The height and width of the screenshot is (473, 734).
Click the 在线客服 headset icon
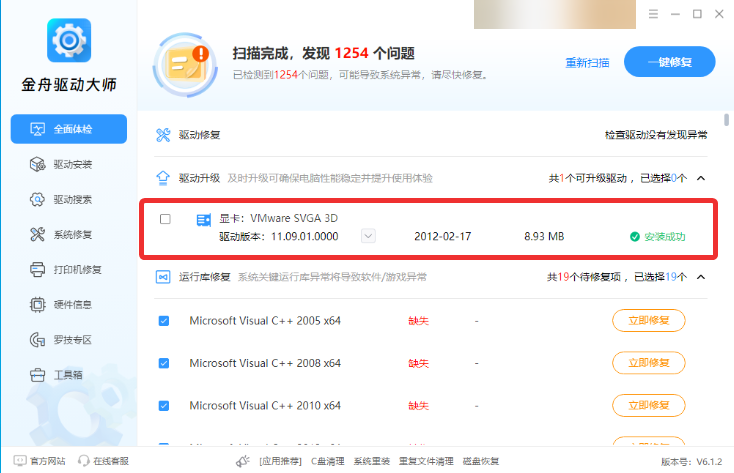click(x=83, y=461)
